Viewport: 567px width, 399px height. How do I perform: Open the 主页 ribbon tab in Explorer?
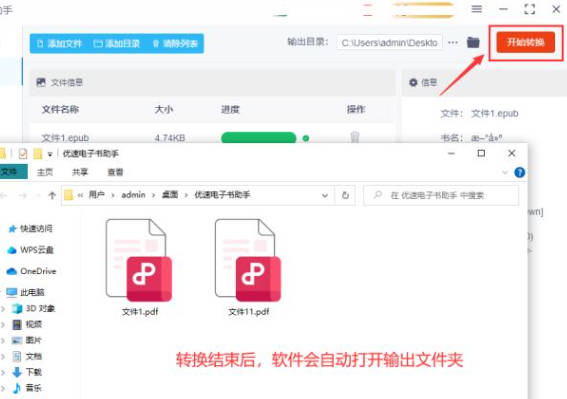click(x=45, y=172)
